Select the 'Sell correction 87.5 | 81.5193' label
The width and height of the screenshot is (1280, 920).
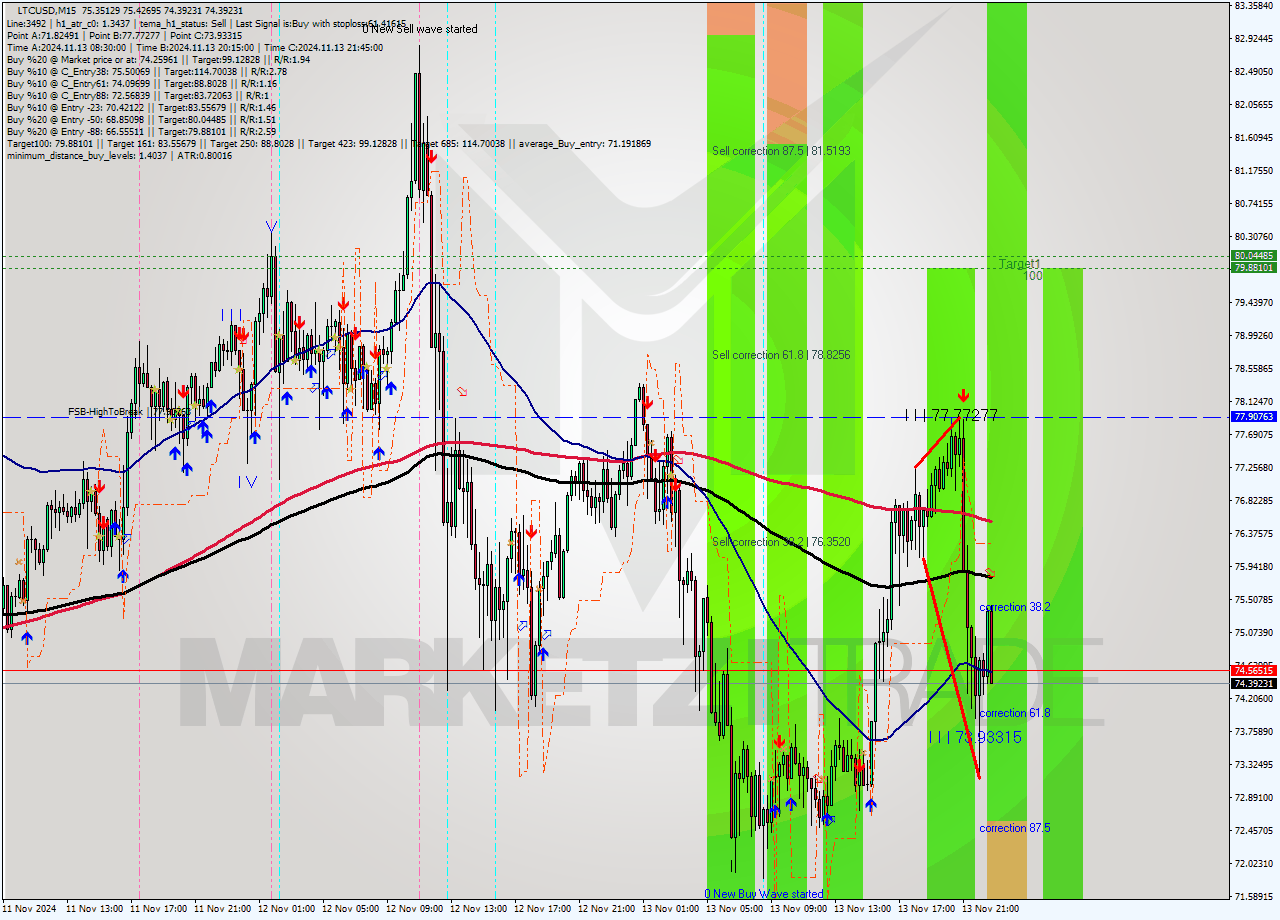pos(781,151)
